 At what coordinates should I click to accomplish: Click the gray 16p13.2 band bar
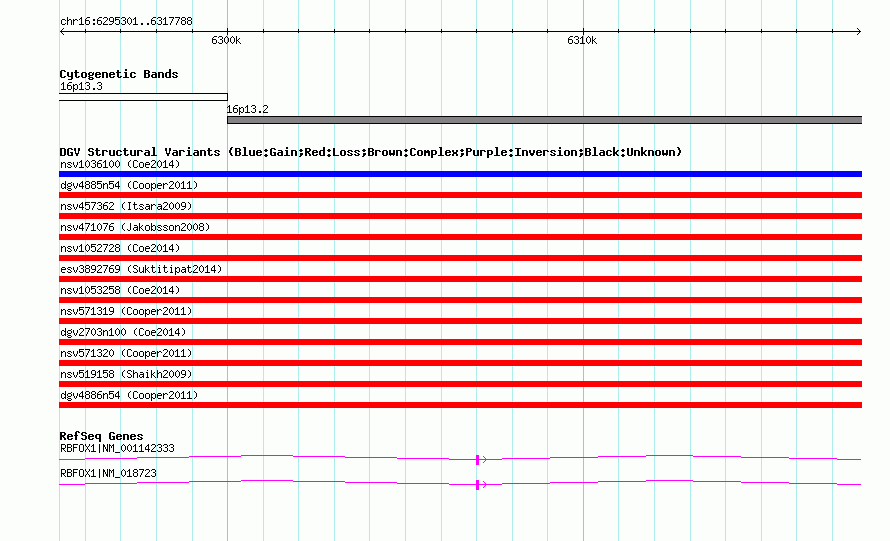coord(544,120)
